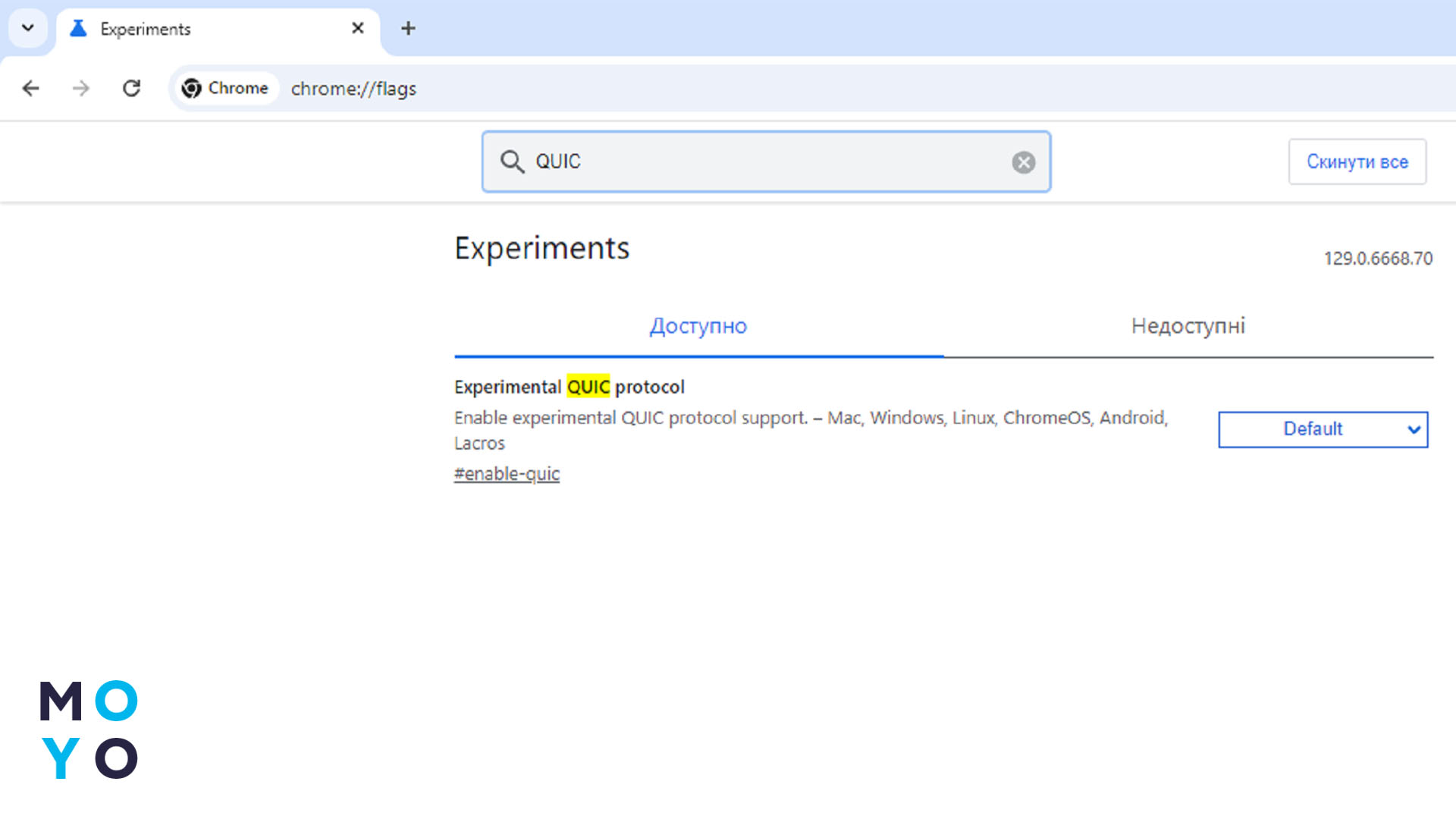Click the Experimental QUIC protocol title

pyautogui.click(x=569, y=387)
